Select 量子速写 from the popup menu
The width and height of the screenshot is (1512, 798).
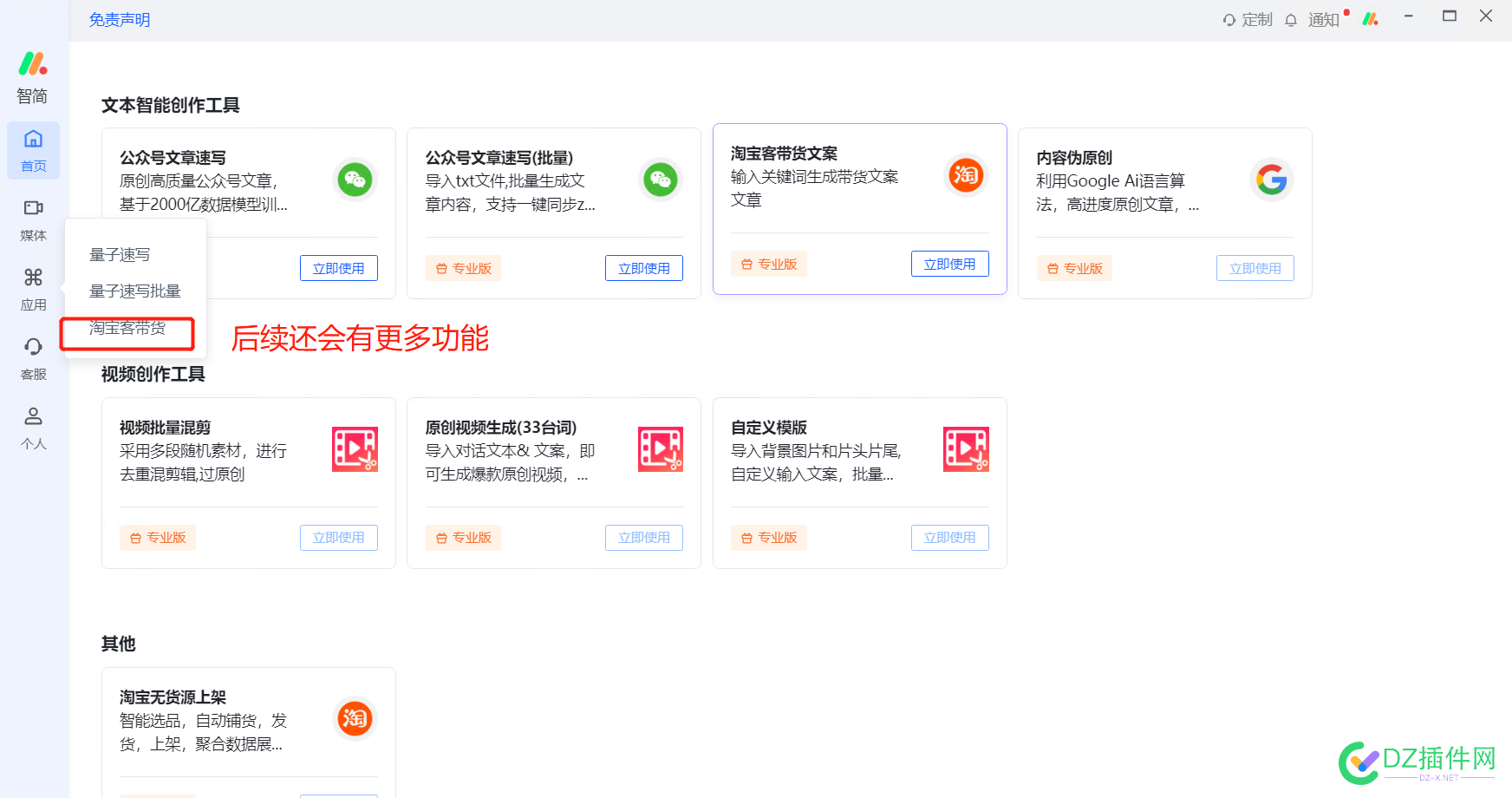click(x=120, y=254)
